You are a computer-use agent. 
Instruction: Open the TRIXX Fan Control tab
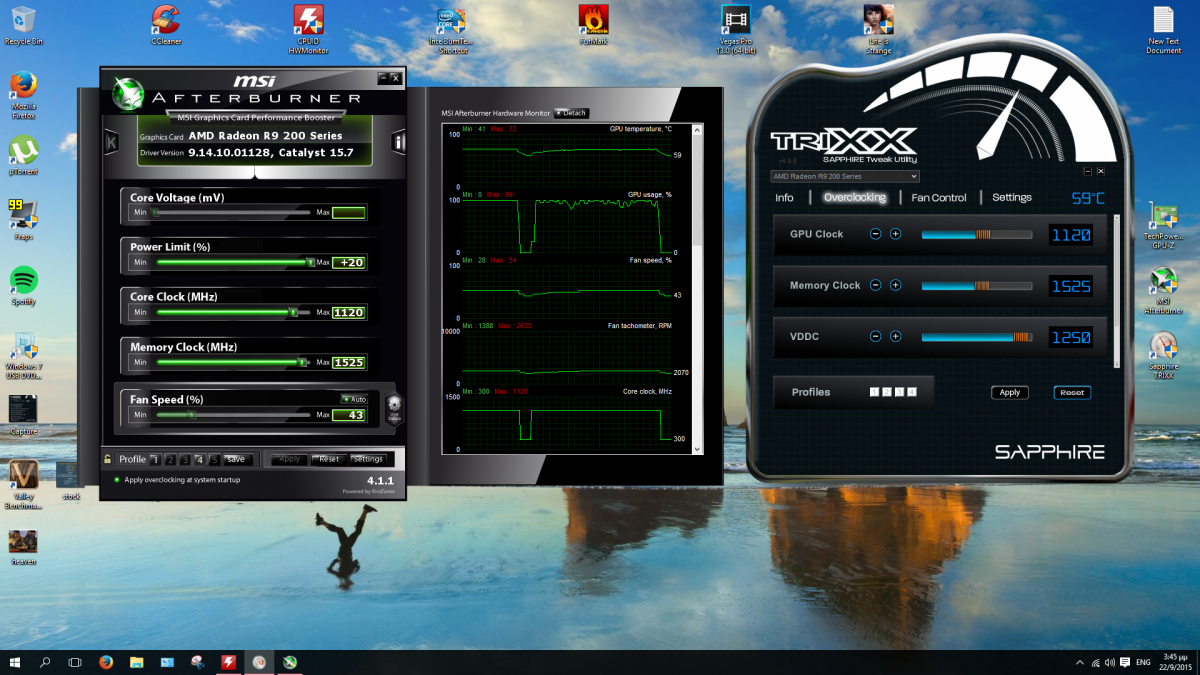(939, 198)
